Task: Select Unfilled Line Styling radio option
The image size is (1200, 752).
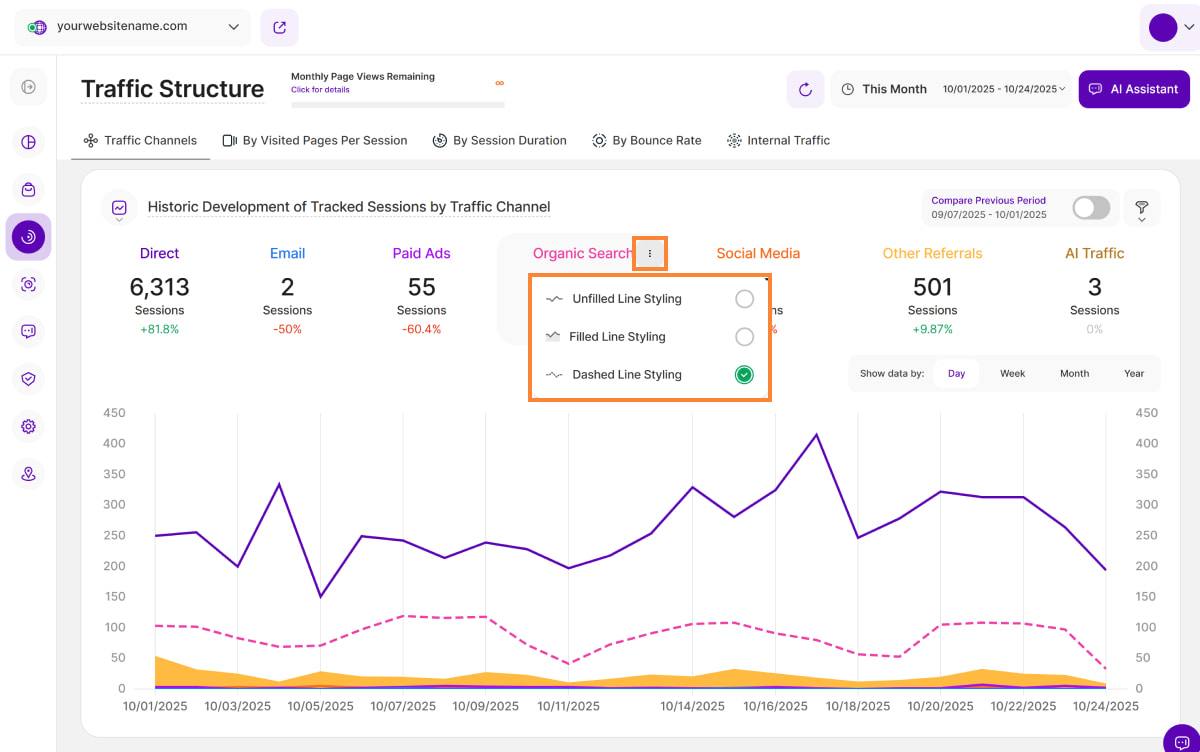Action: [743, 299]
